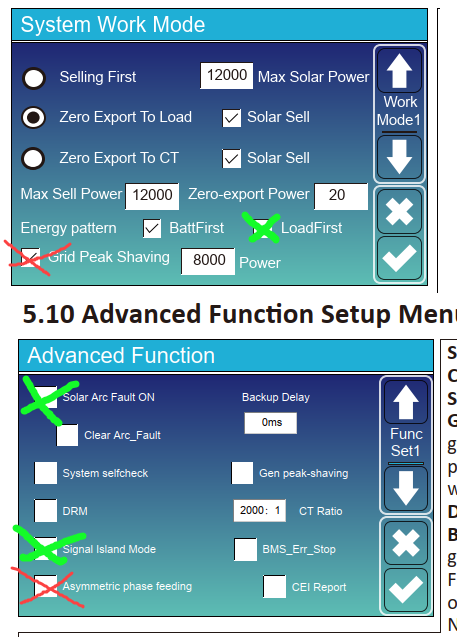457x637 pixels.
Task: Click the Zero-export Power value field
Action: coord(341,196)
